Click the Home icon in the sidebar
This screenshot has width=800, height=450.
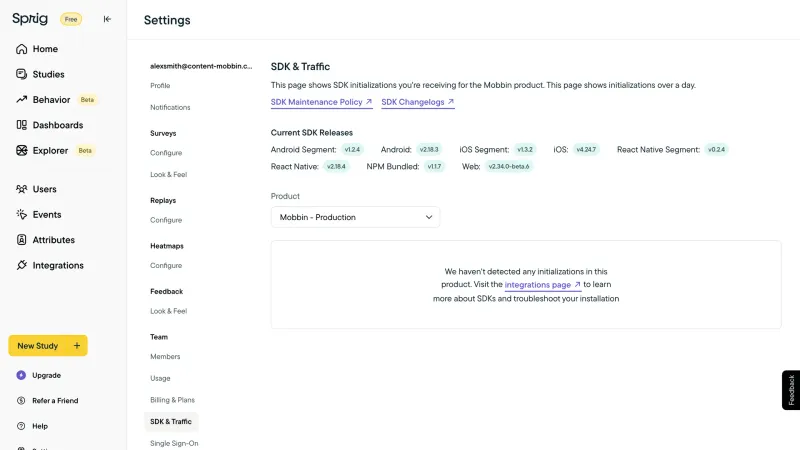click(x=21, y=49)
